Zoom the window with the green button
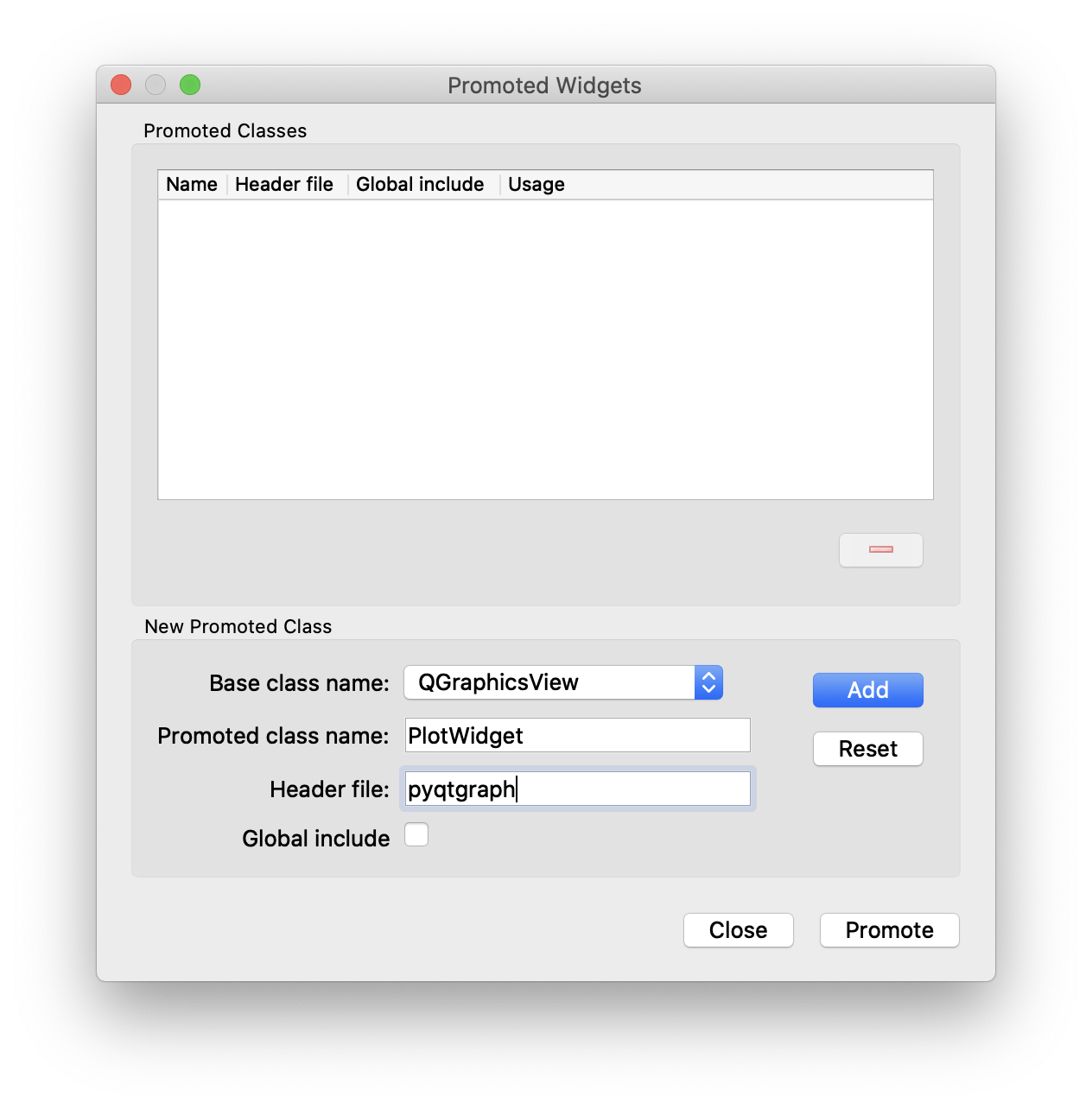This screenshot has height=1109, width=1092. [x=190, y=85]
